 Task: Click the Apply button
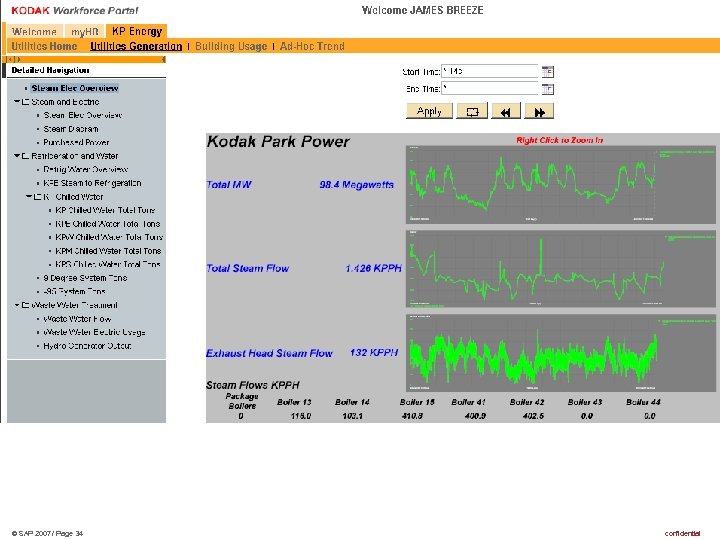pyautogui.click(x=429, y=112)
